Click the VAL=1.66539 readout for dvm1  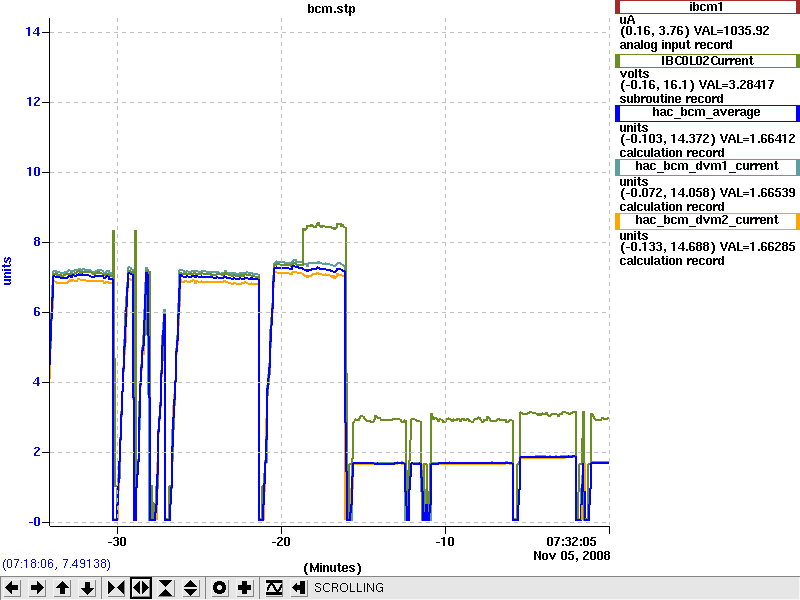(x=757, y=193)
